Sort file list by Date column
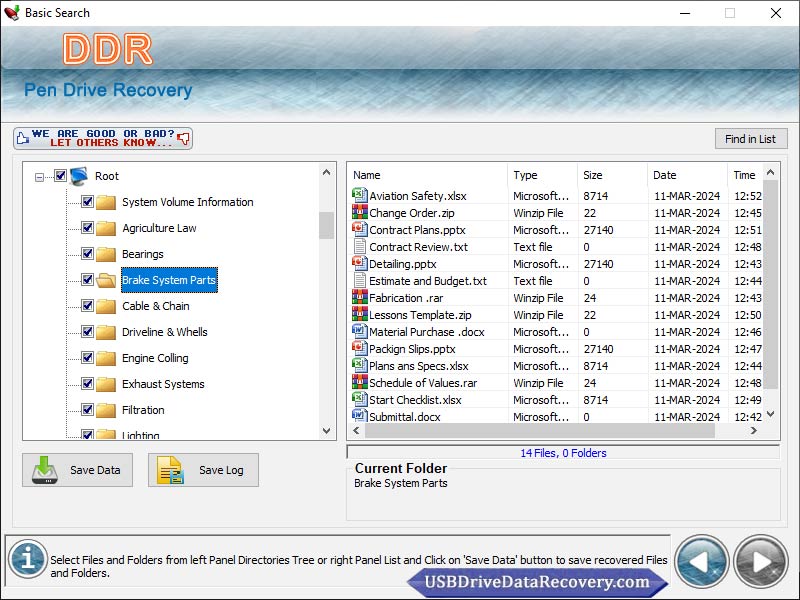Image resolution: width=800 pixels, height=600 pixels. coord(688,175)
